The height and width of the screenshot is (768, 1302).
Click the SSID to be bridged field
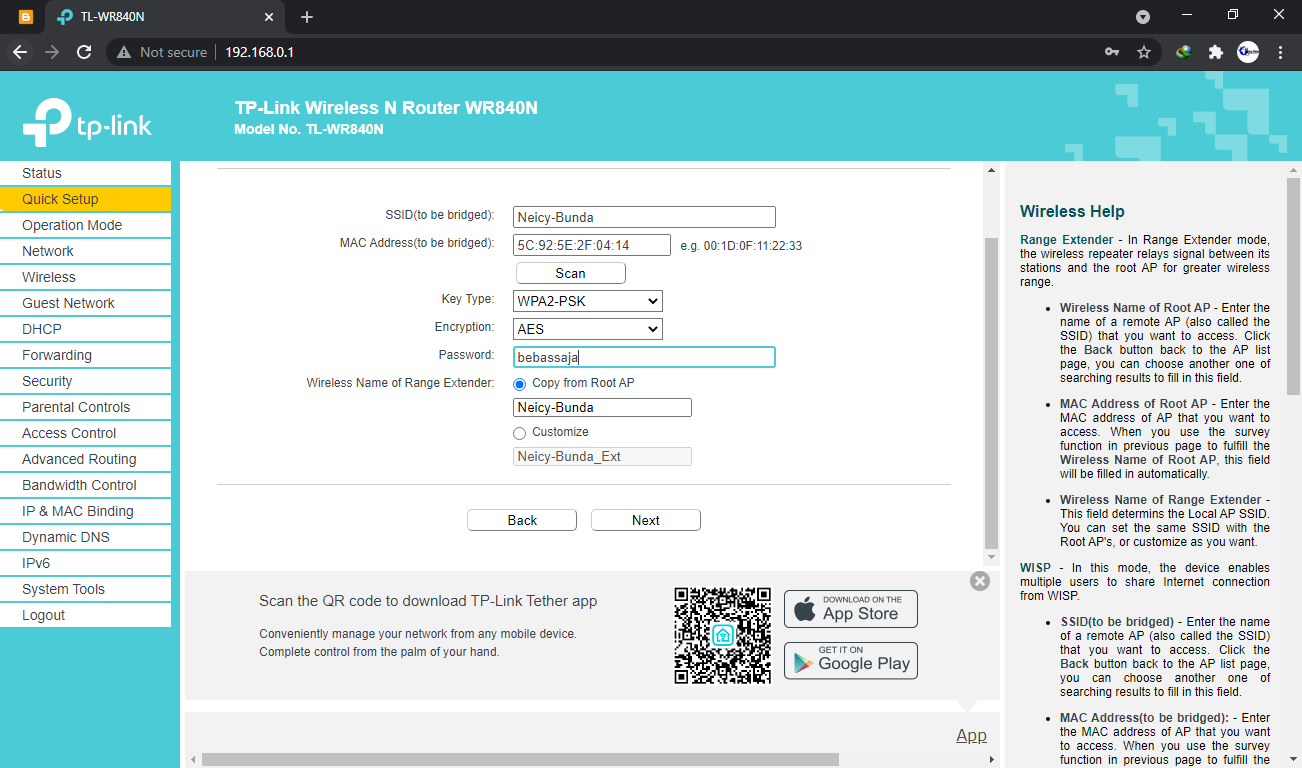point(644,217)
